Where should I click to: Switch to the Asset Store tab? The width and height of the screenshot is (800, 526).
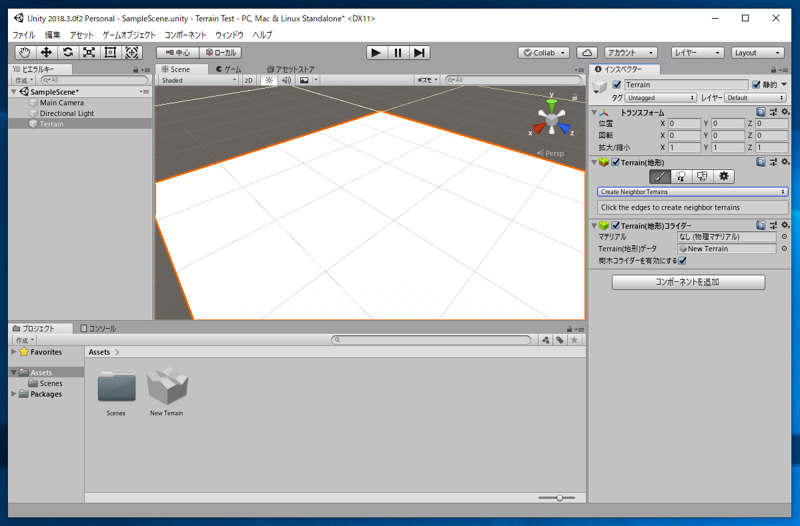click(291, 69)
